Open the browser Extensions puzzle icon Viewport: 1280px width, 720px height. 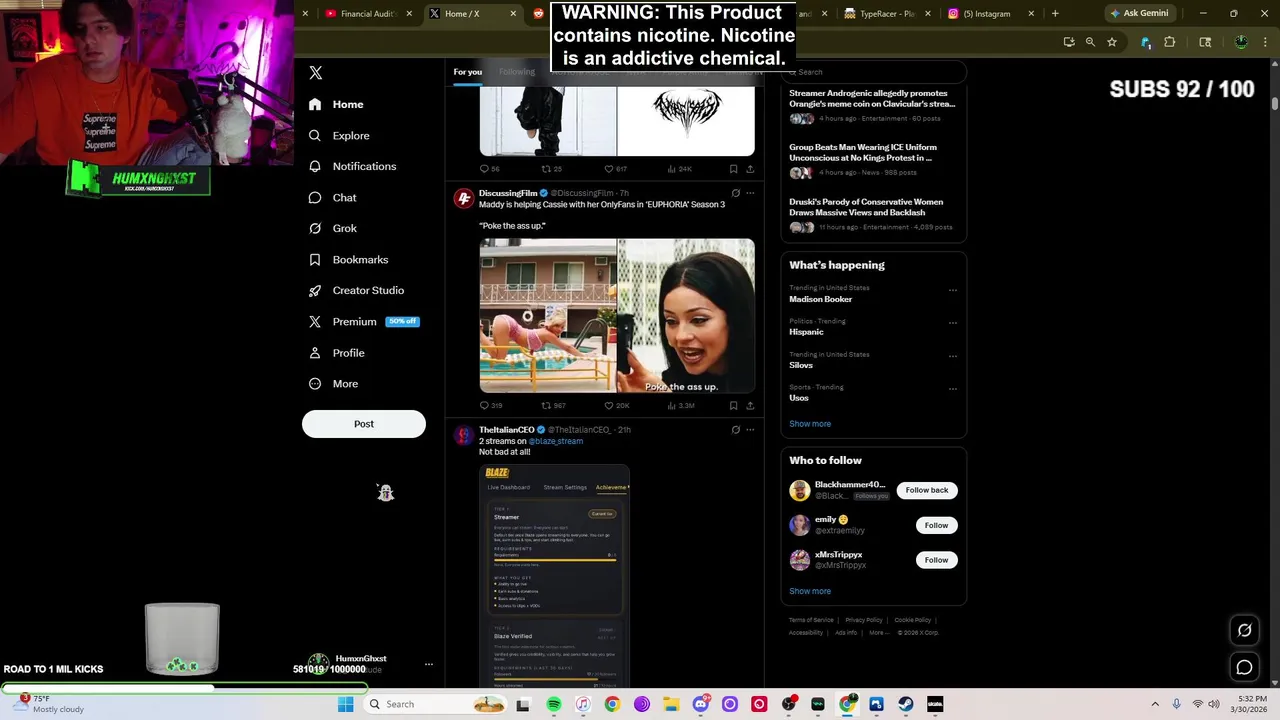pos(1170,42)
